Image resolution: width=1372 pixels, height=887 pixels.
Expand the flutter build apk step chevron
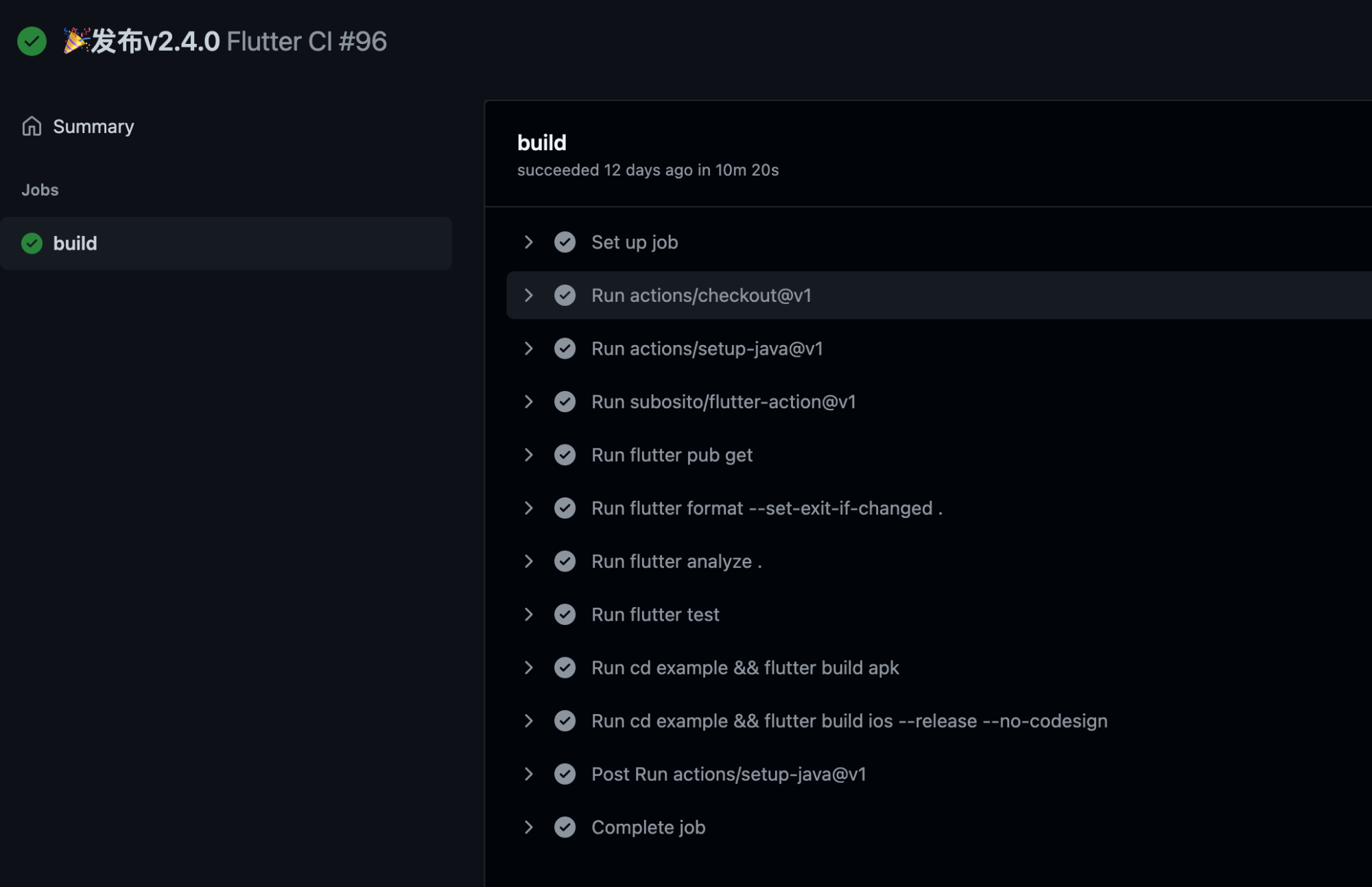click(528, 667)
